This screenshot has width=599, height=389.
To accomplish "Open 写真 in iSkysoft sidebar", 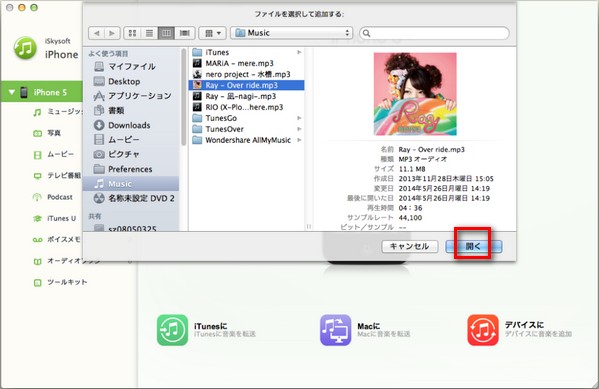I will (47, 133).
